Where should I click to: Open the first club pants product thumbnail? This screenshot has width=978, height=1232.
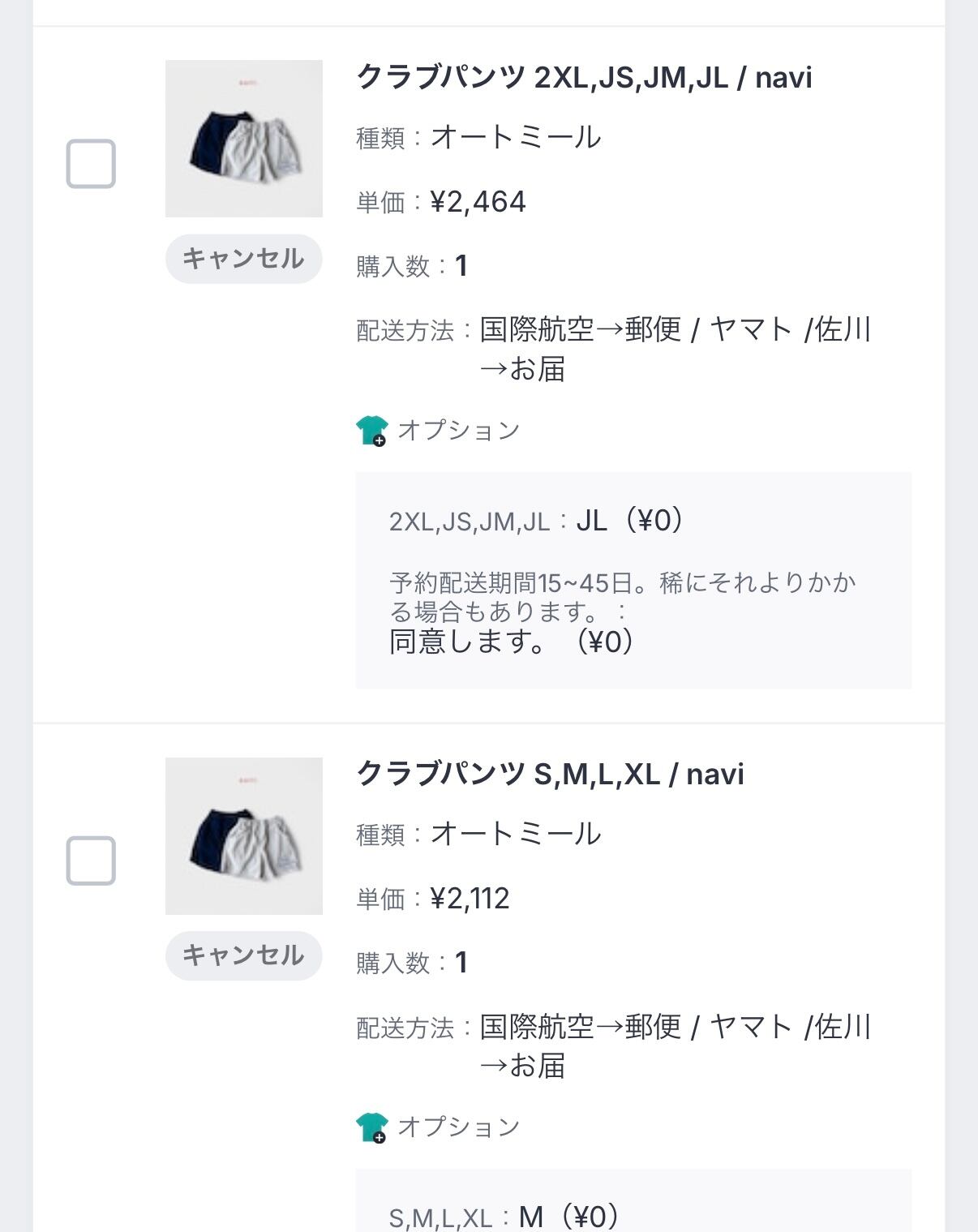pos(243,139)
